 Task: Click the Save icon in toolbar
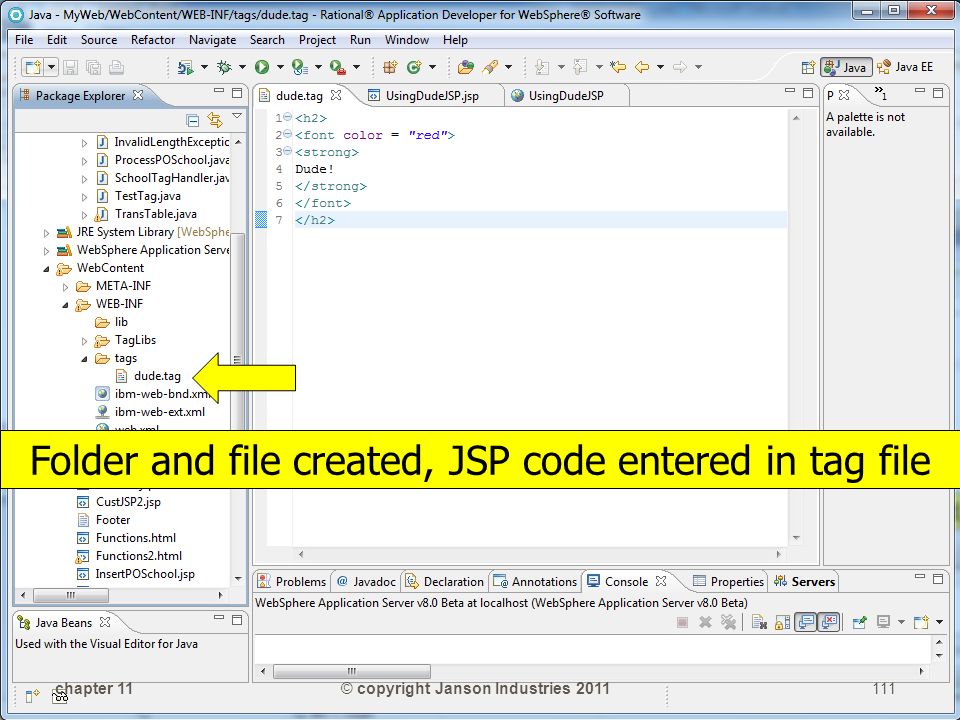[x=70, y=67]
